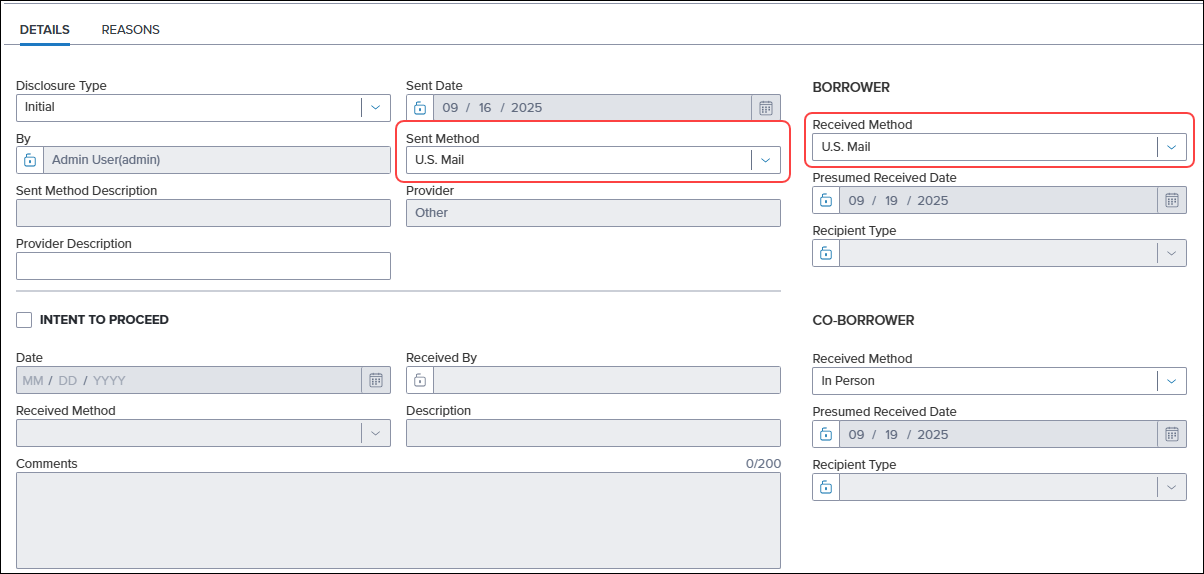Select the Details tab
The height and width of the screenshot is (574, 1204).
(45, 30)
